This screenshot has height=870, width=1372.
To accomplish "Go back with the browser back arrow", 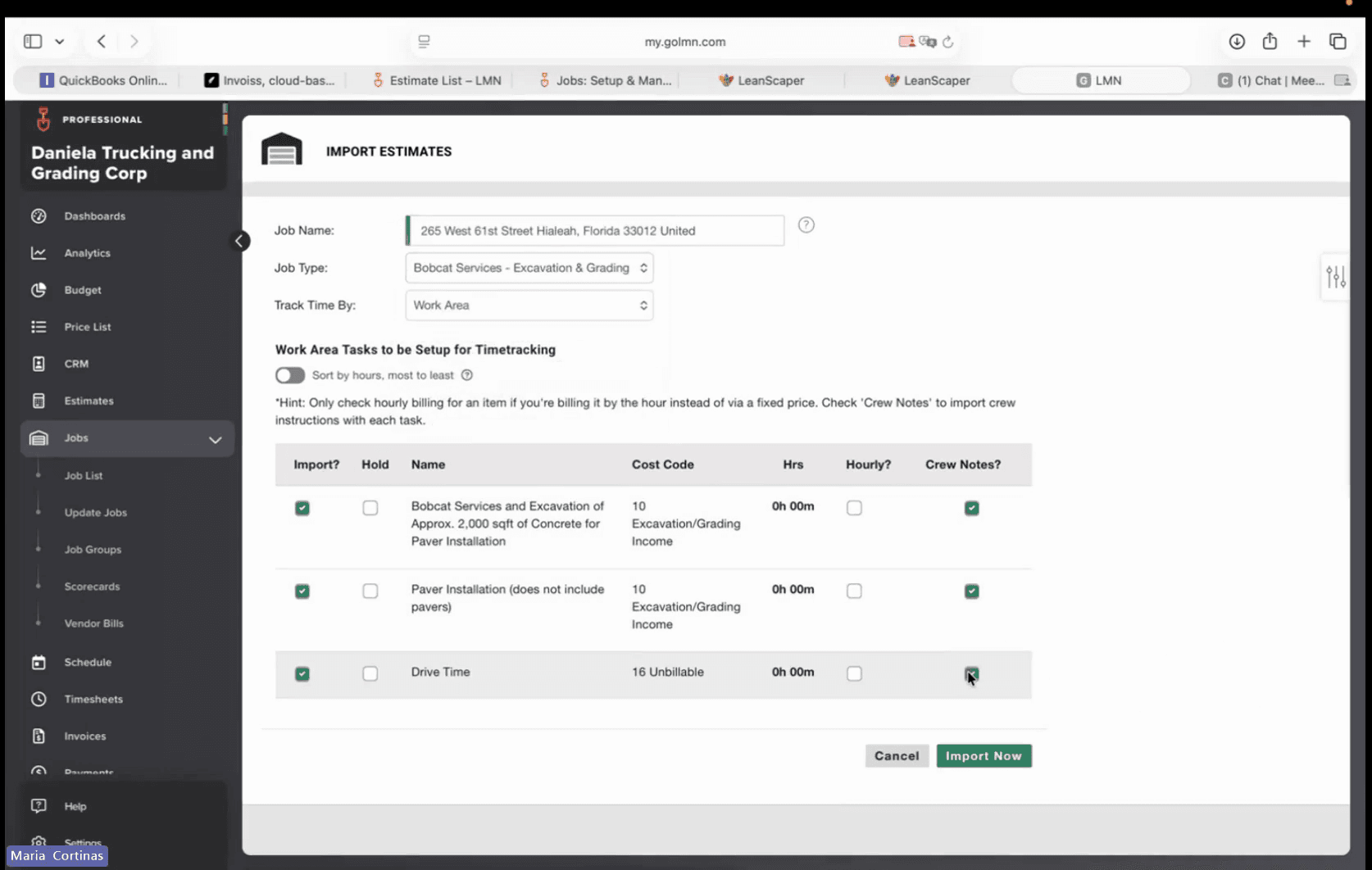I will [102, 41].
